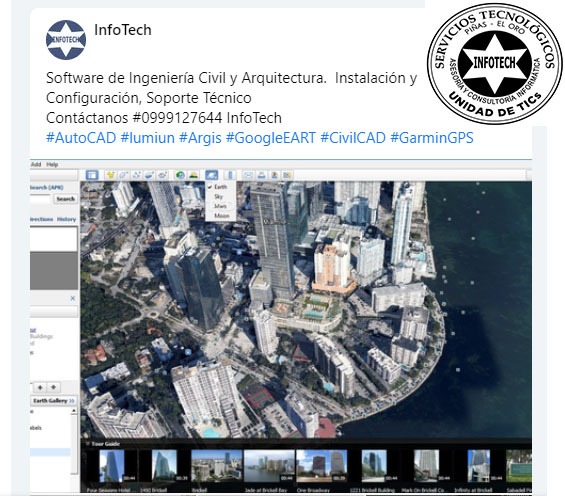Toggle the Google Earth sidebar icon
This screenshot has height=497, width=565.
click(92, 175)
